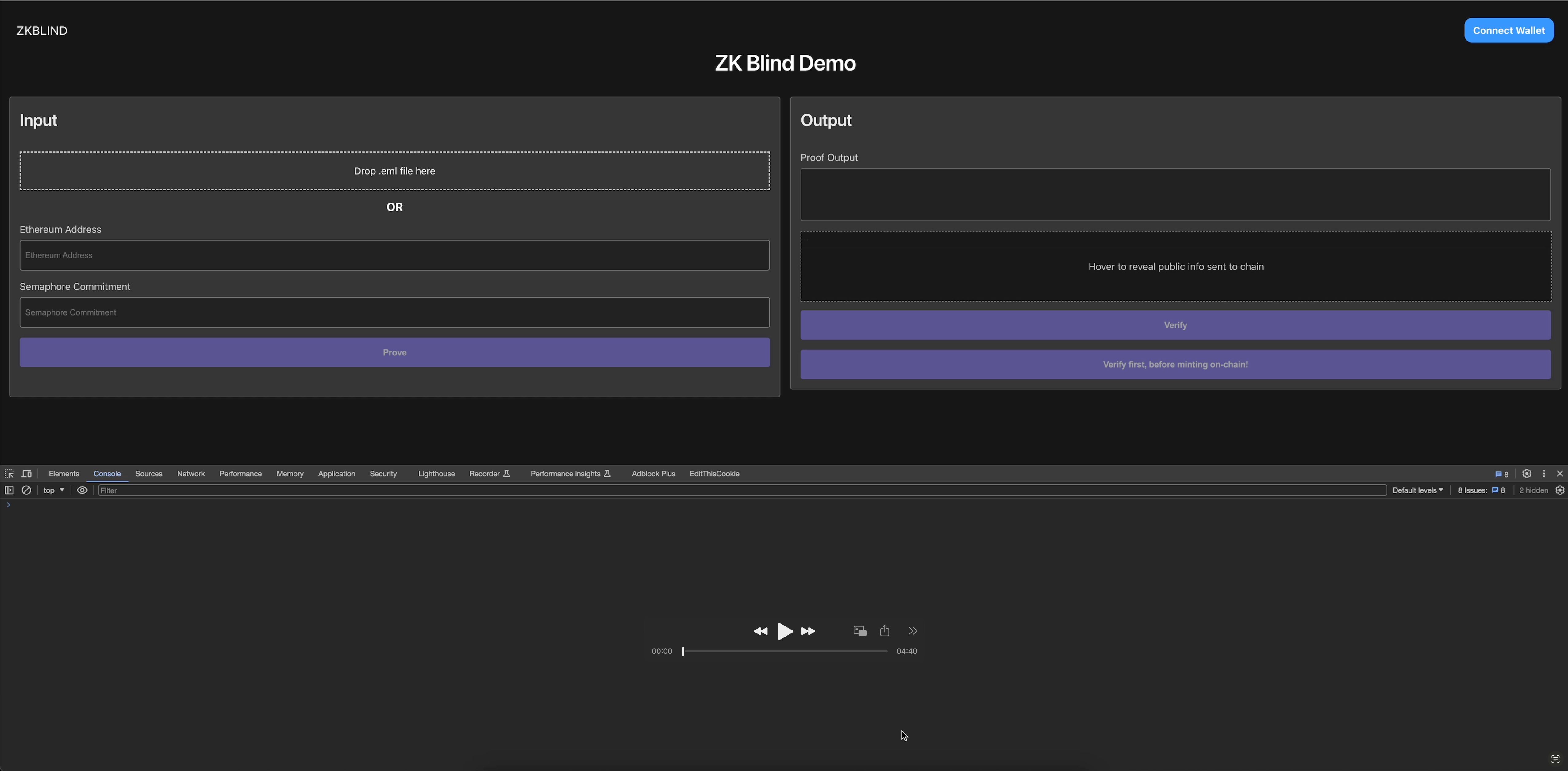Open the Default levels dropdown

coord(1418,490)
